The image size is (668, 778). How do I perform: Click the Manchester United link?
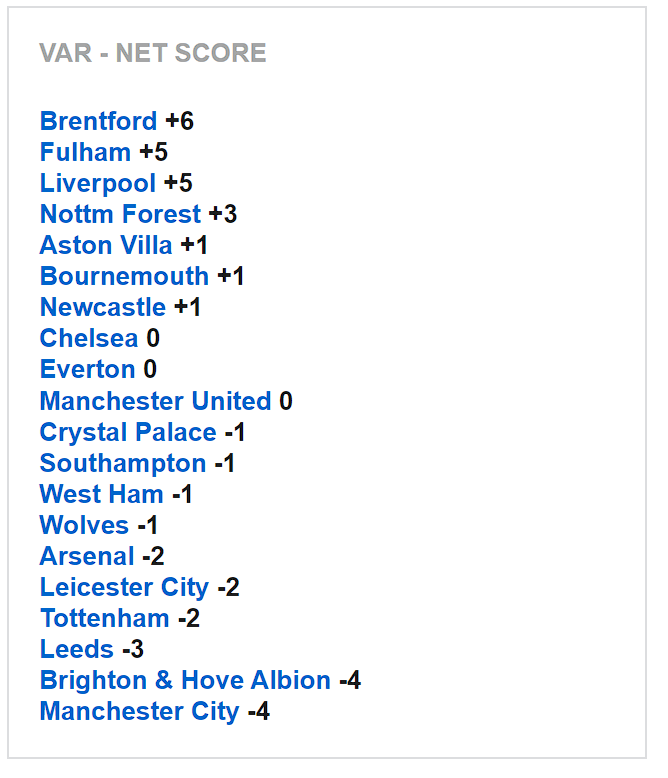pyautogui.click(x=155, y=401)
